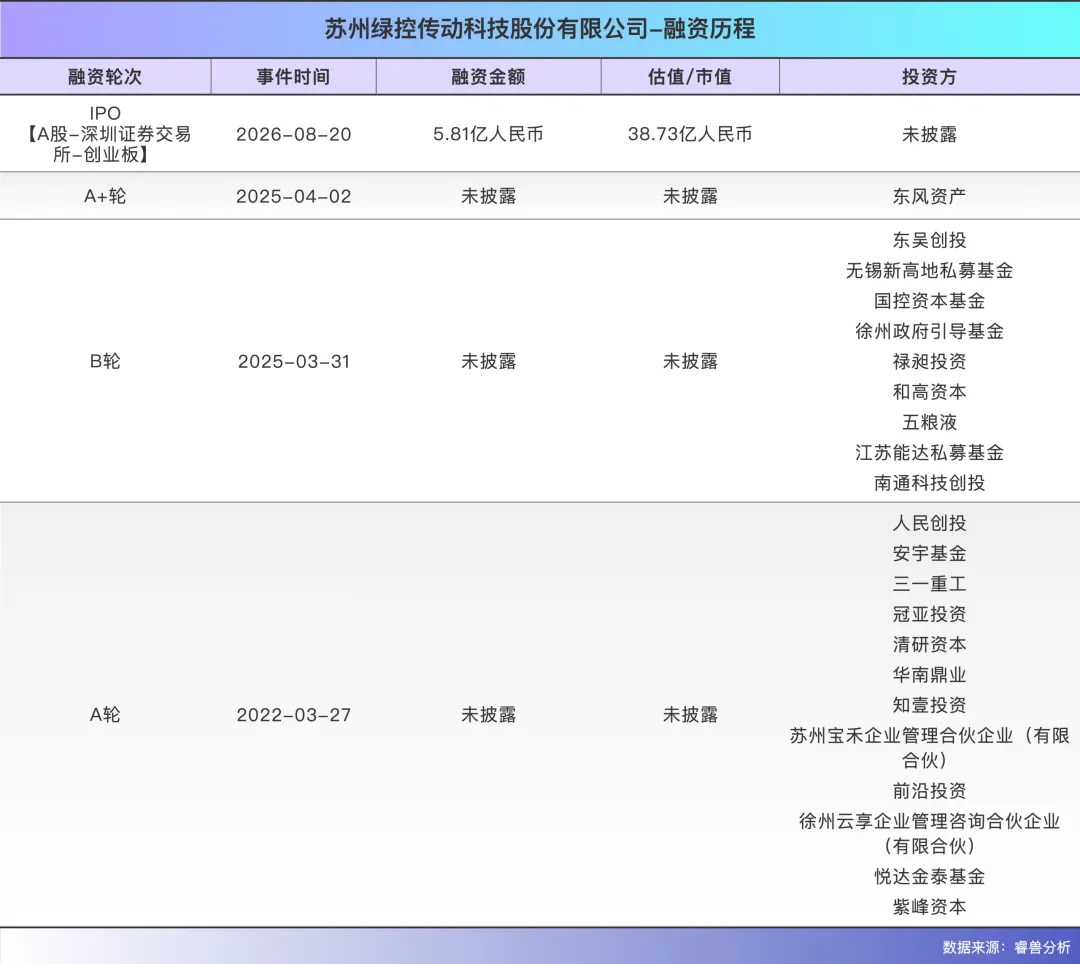
Task: Click the 估值/市值 column header
Action: (689, 76)
